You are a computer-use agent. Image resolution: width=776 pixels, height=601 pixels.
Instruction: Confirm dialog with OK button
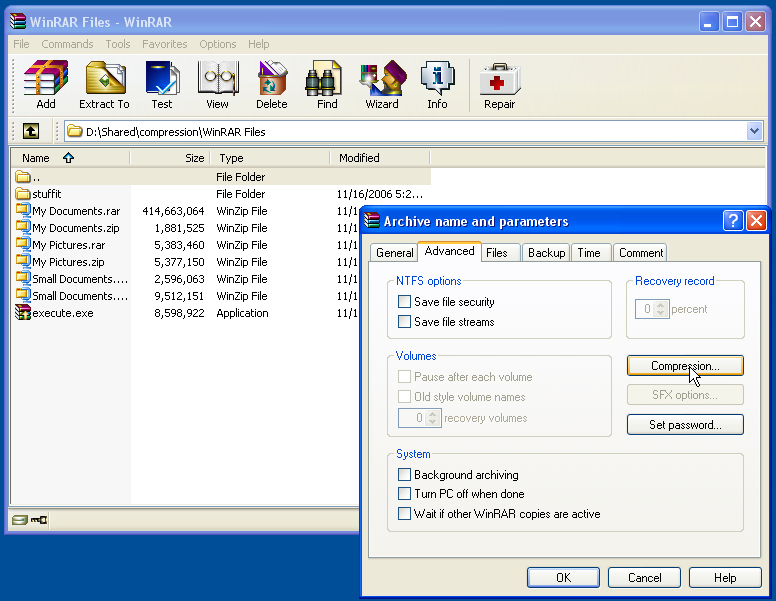coord(563,578)
